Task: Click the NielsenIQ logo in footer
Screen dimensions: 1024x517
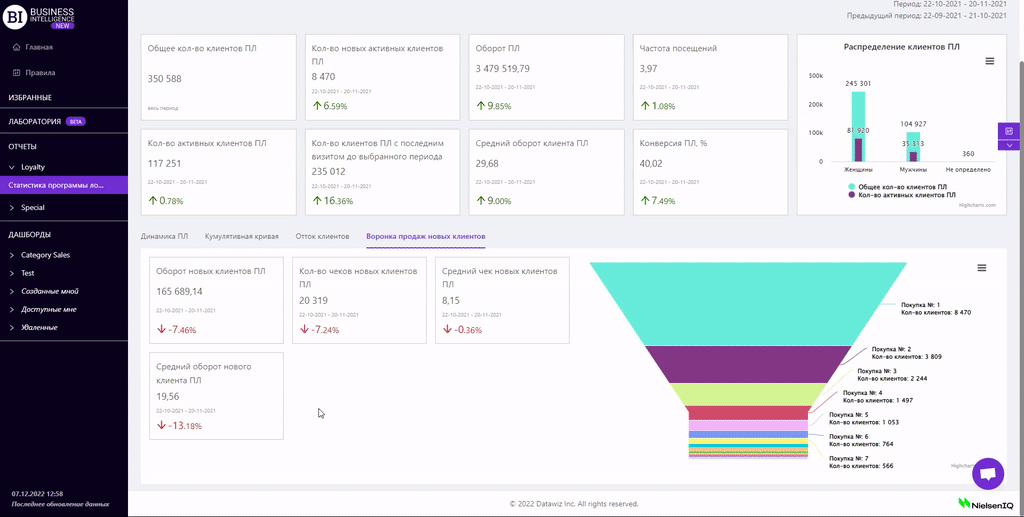Action: (x=987, y=503)
